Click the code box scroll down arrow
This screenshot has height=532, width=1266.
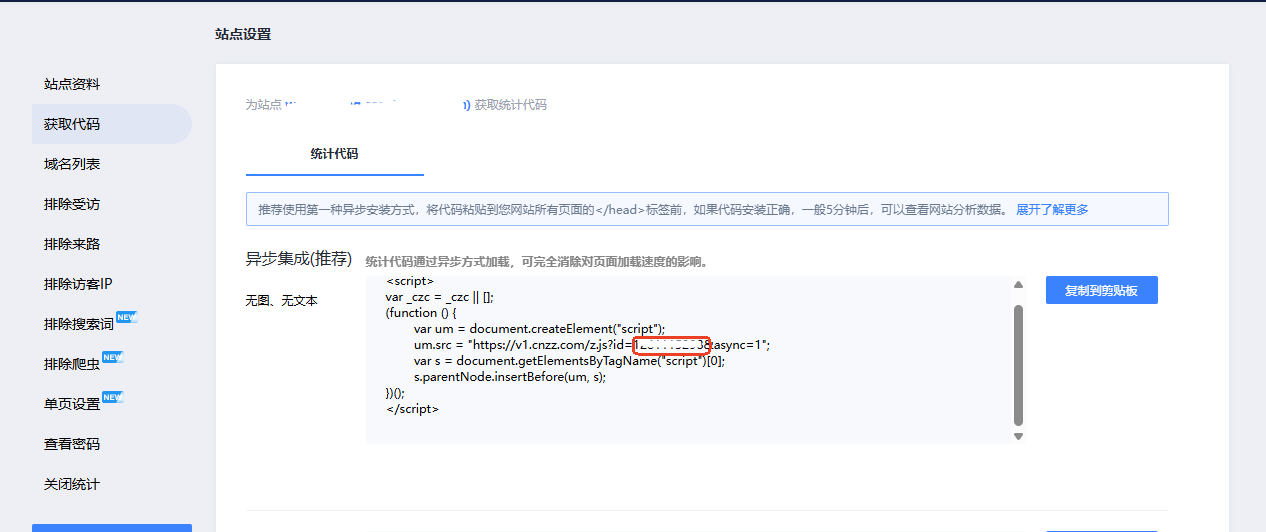pyautogui.click(x=1018, y=436)
